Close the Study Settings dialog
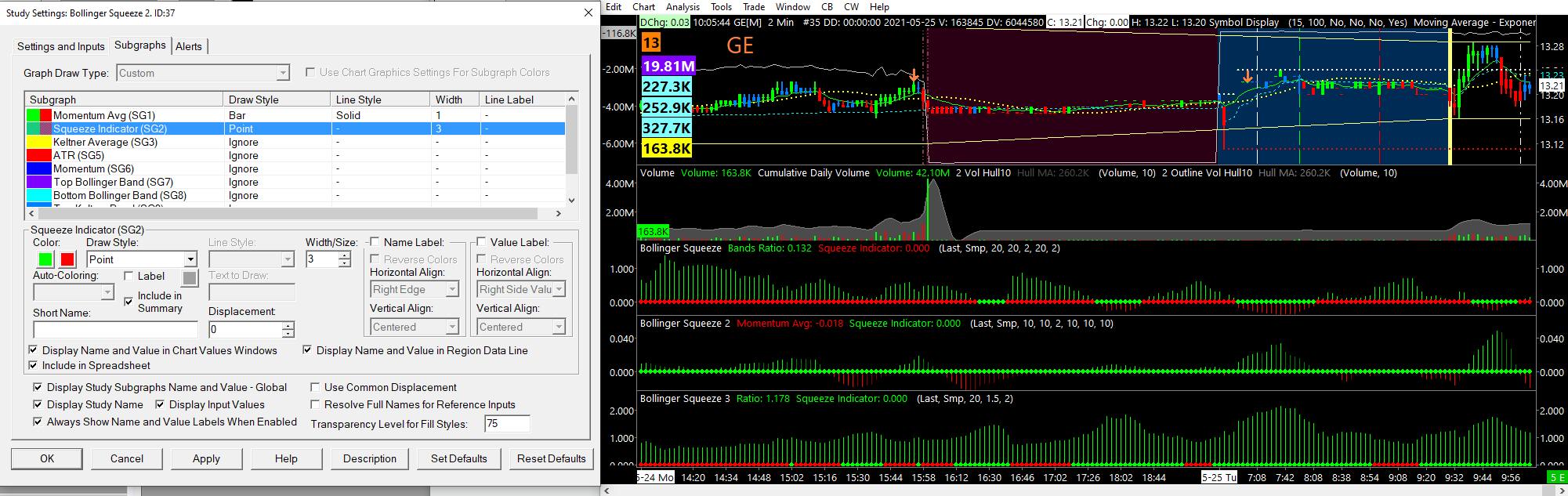Viewport: 1568px width, 496px height. tap(588, 13)
